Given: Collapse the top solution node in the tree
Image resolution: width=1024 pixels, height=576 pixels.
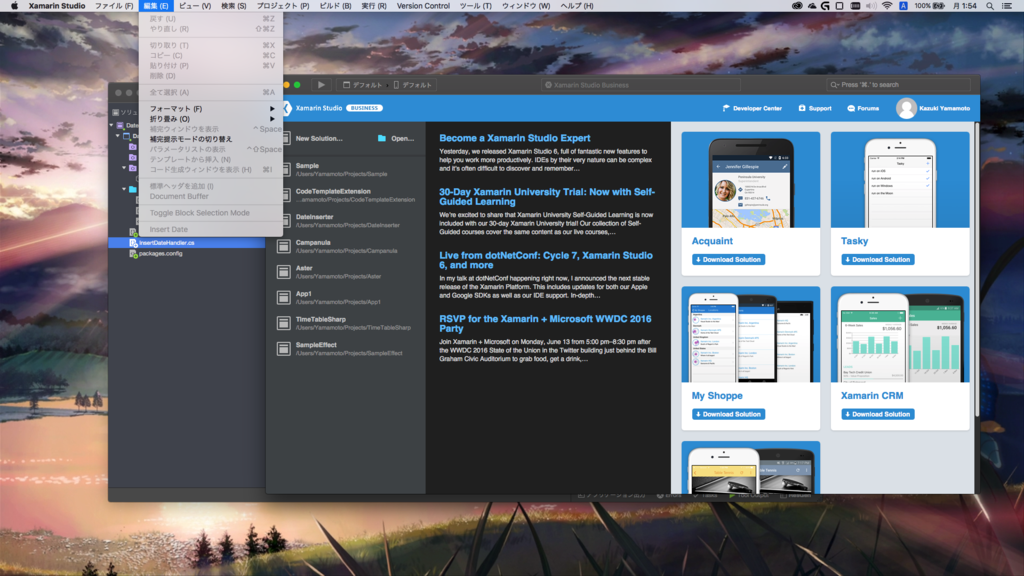Looking at the screenshot, I should [x=112, y=125].
